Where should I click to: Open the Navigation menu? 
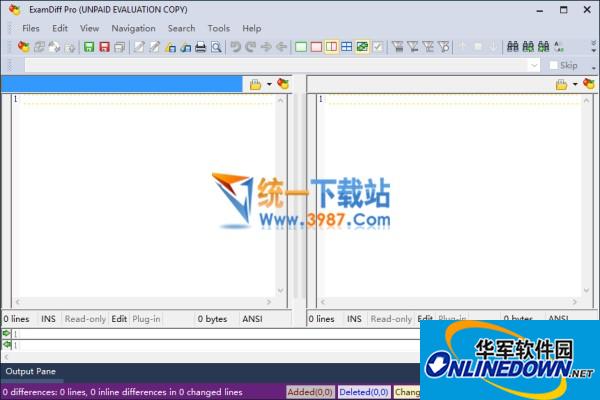click(133, 28)
